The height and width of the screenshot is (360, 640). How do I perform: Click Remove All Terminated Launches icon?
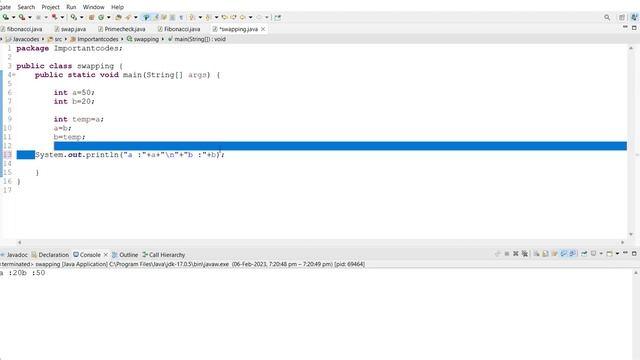pyautogui.click(x=525, y=254)
